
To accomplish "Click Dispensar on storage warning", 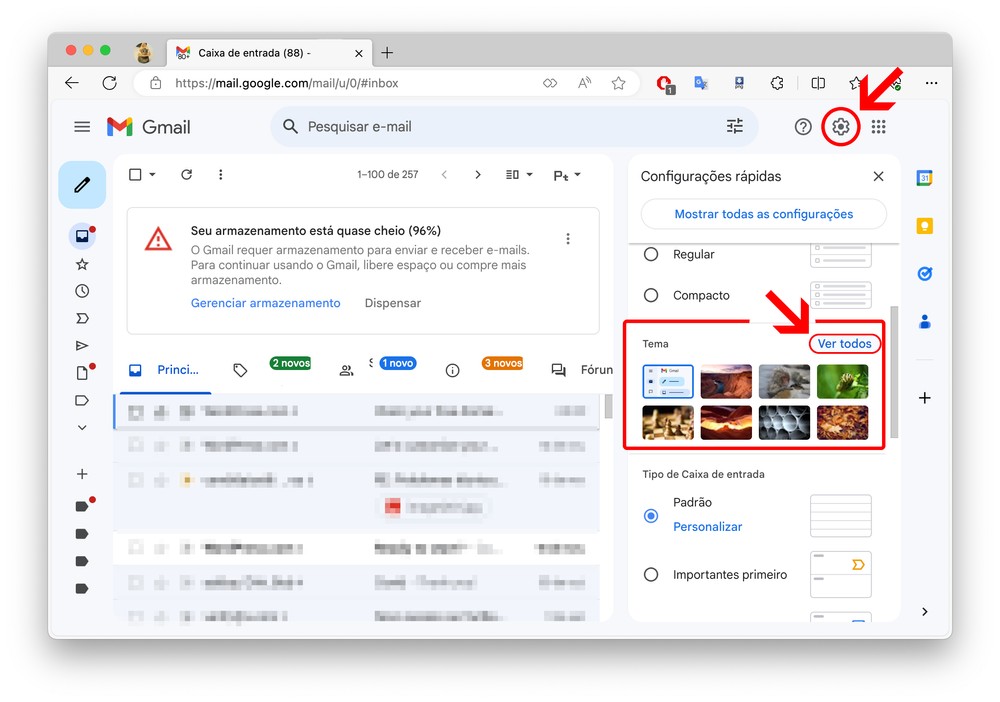I will [x=393, y=303].
